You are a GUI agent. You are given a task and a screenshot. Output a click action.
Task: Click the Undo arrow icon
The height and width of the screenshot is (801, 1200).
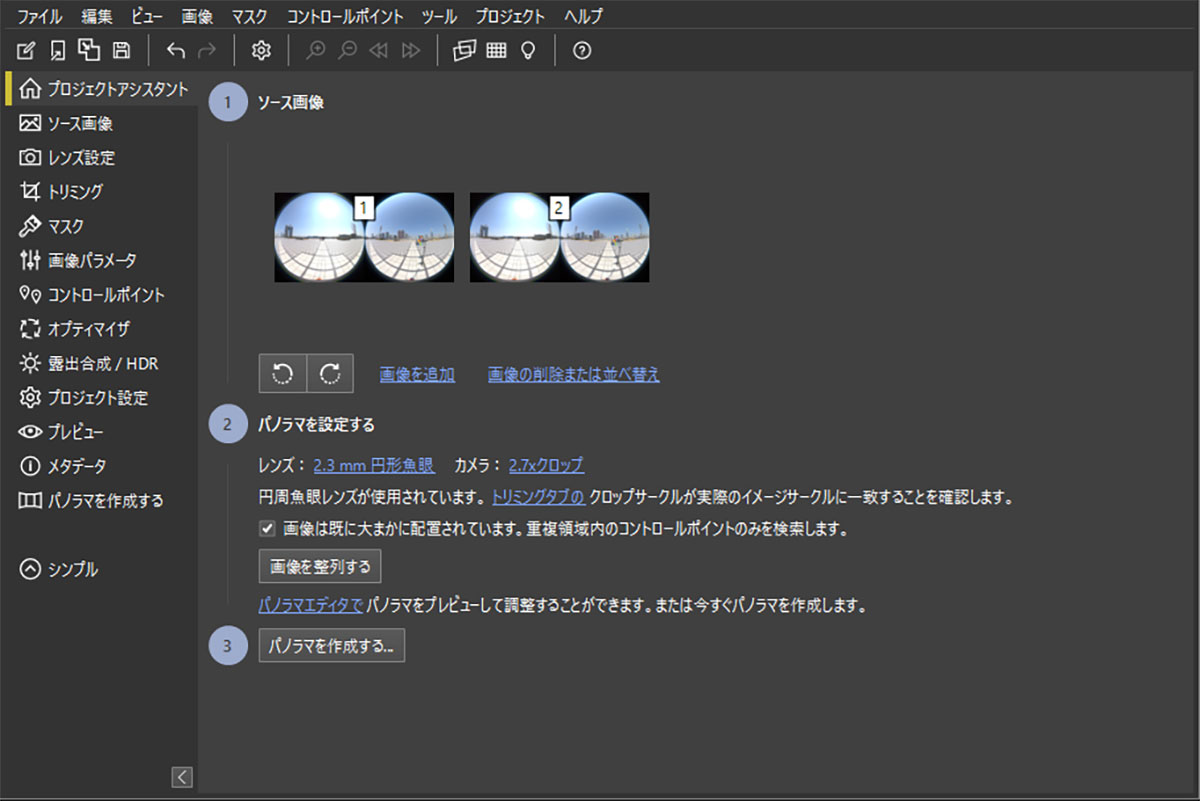[x=176, y=51]
